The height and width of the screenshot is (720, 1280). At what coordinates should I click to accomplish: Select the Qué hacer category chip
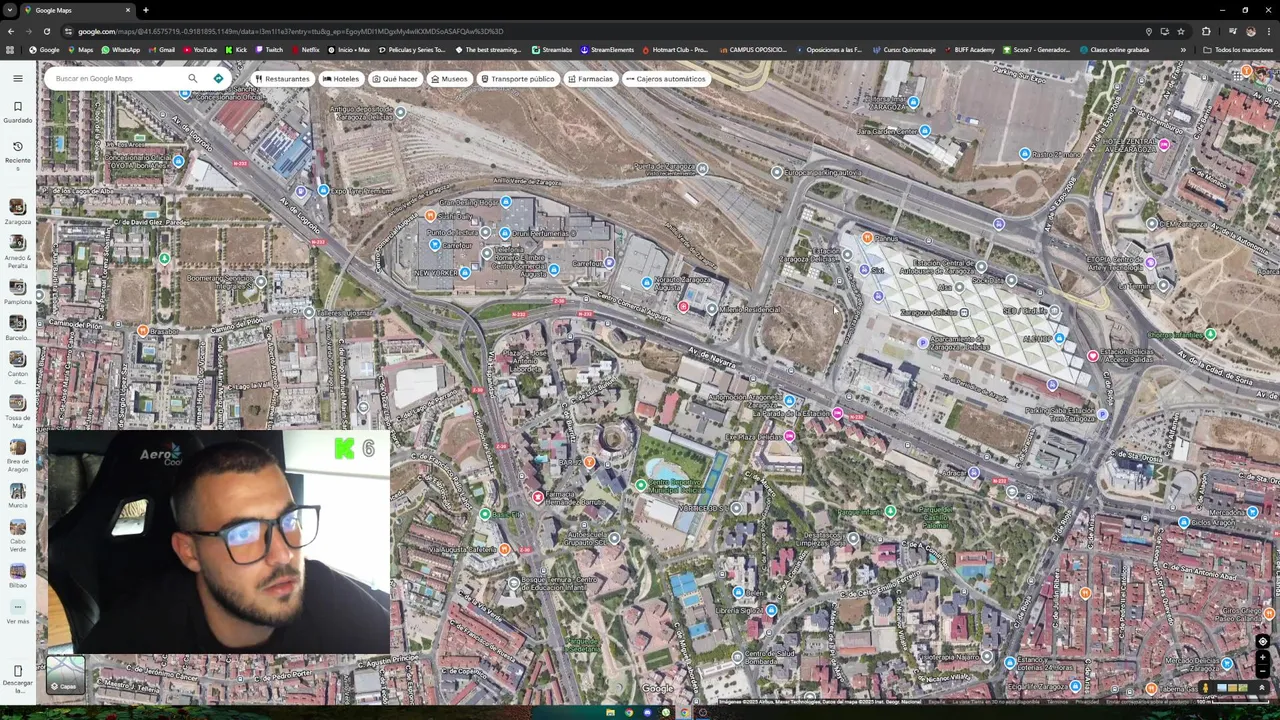[395, 79]
